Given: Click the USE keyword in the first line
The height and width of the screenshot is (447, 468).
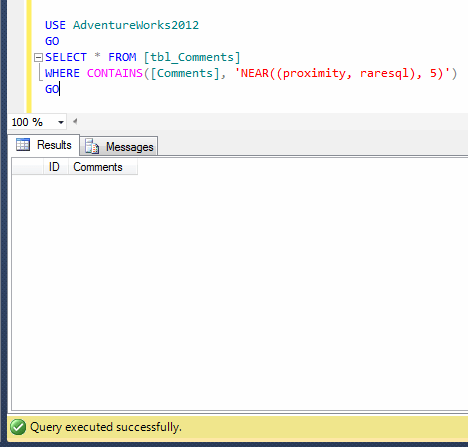Looking at the screenshot, I should point(55,25).
